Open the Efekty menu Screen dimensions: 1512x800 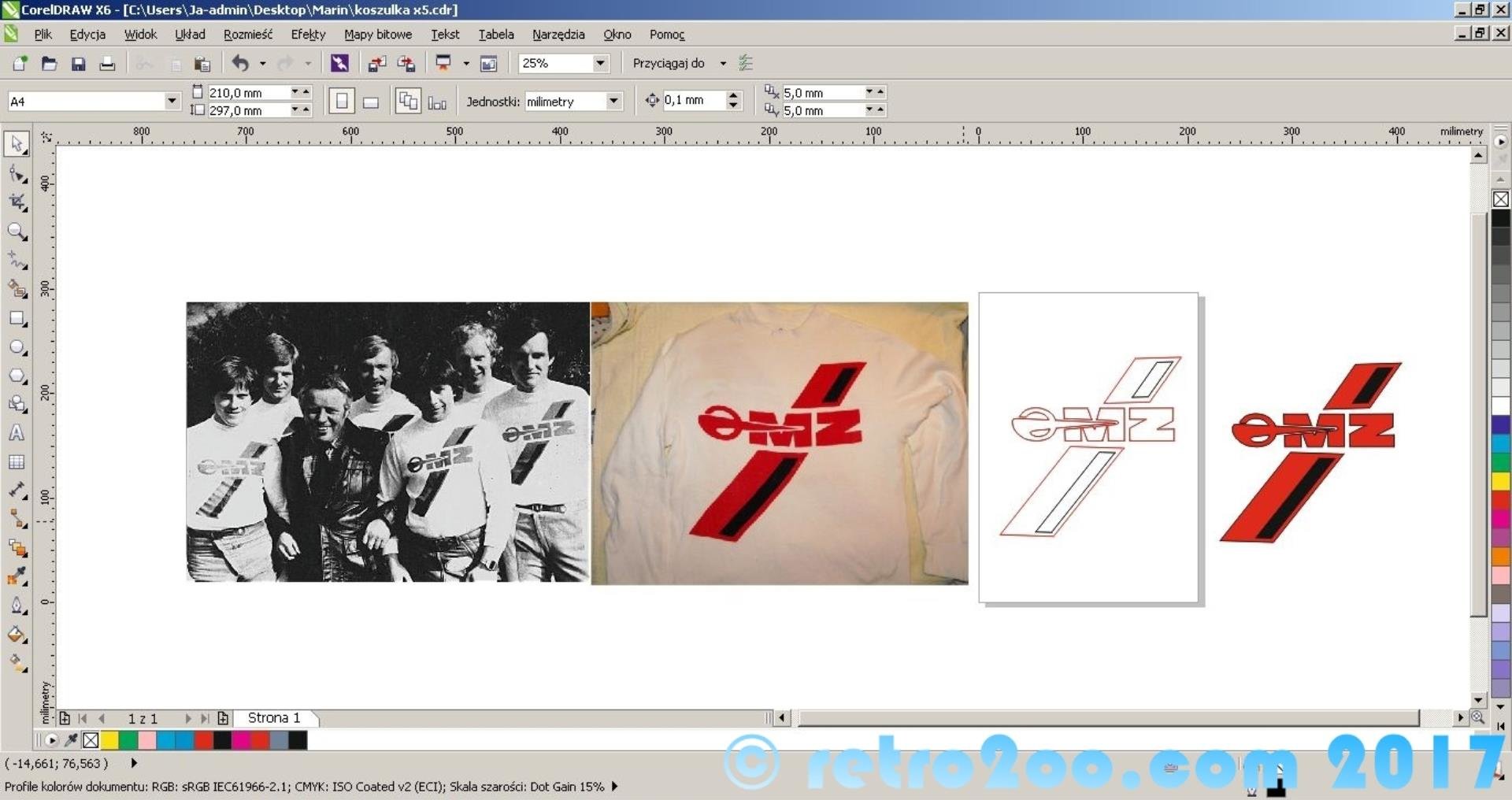click(x=308, y=35)
